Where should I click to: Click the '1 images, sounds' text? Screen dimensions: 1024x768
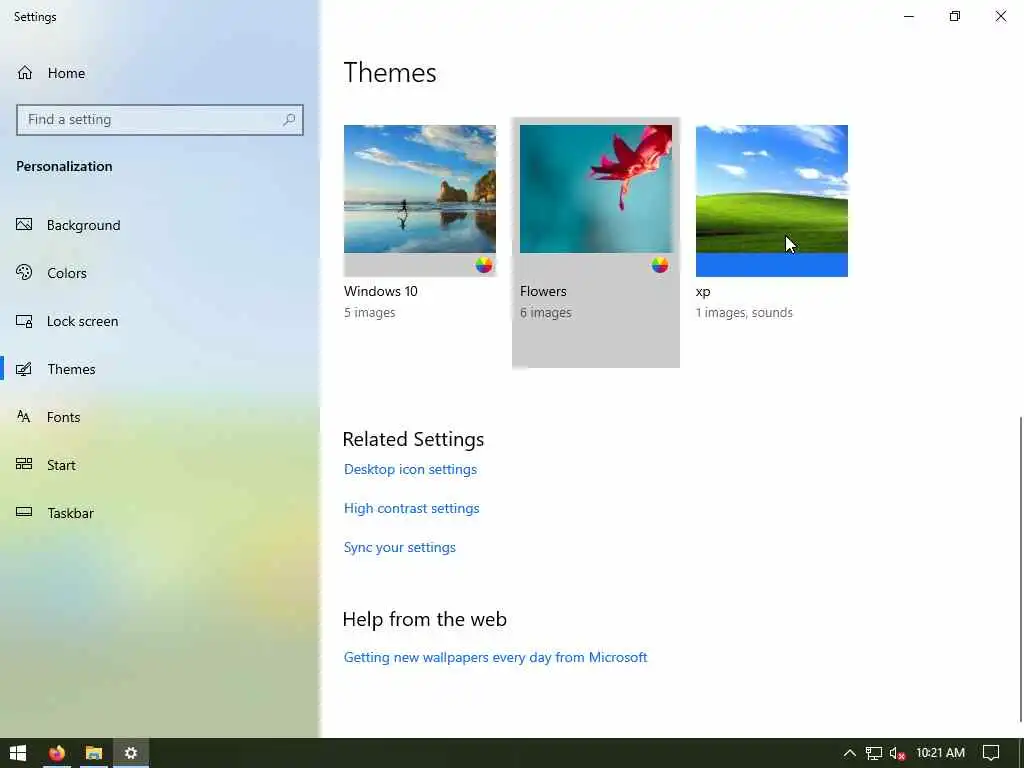click(x=744, y=313)
